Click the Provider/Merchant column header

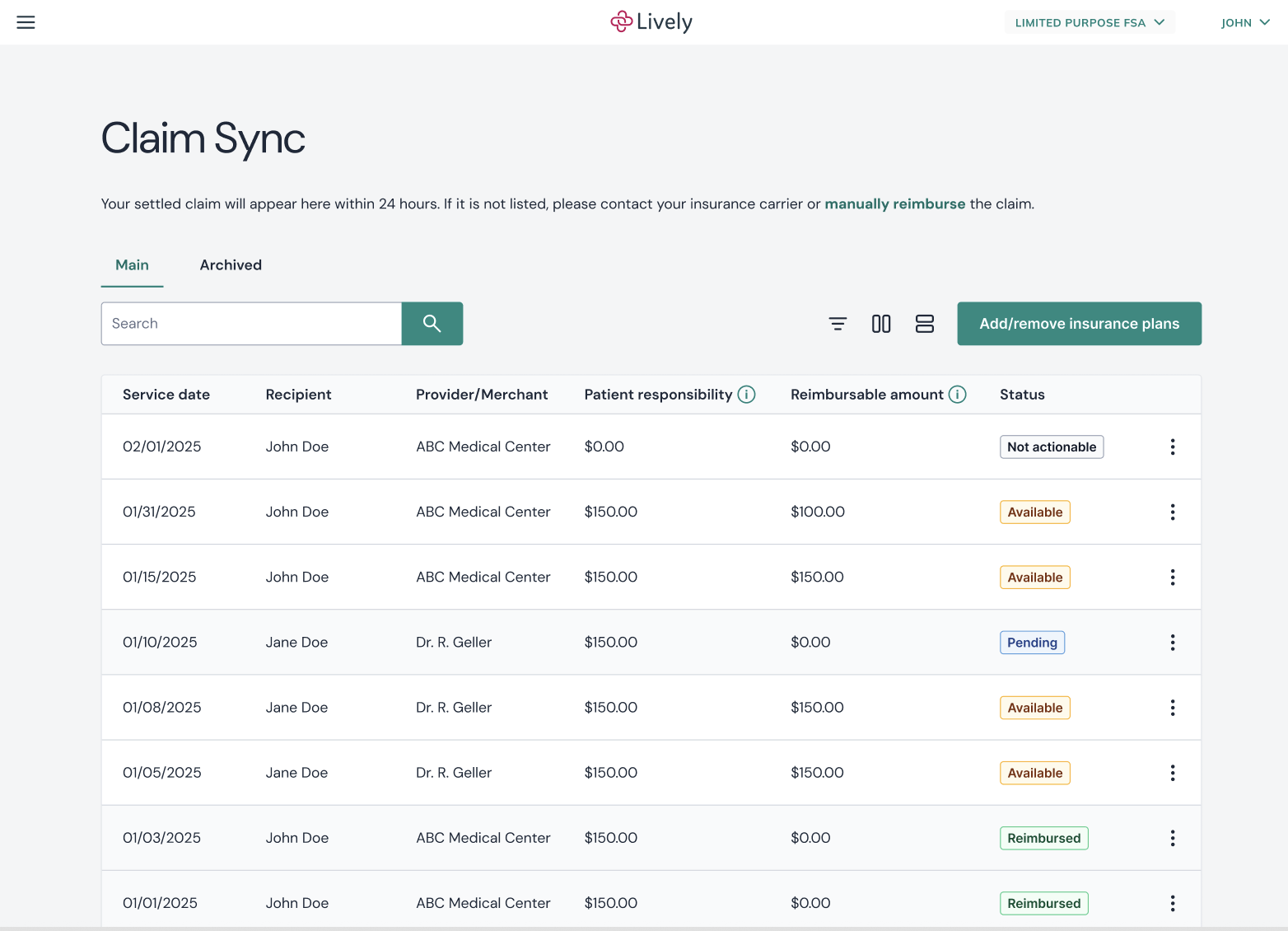tap(482, 395)
